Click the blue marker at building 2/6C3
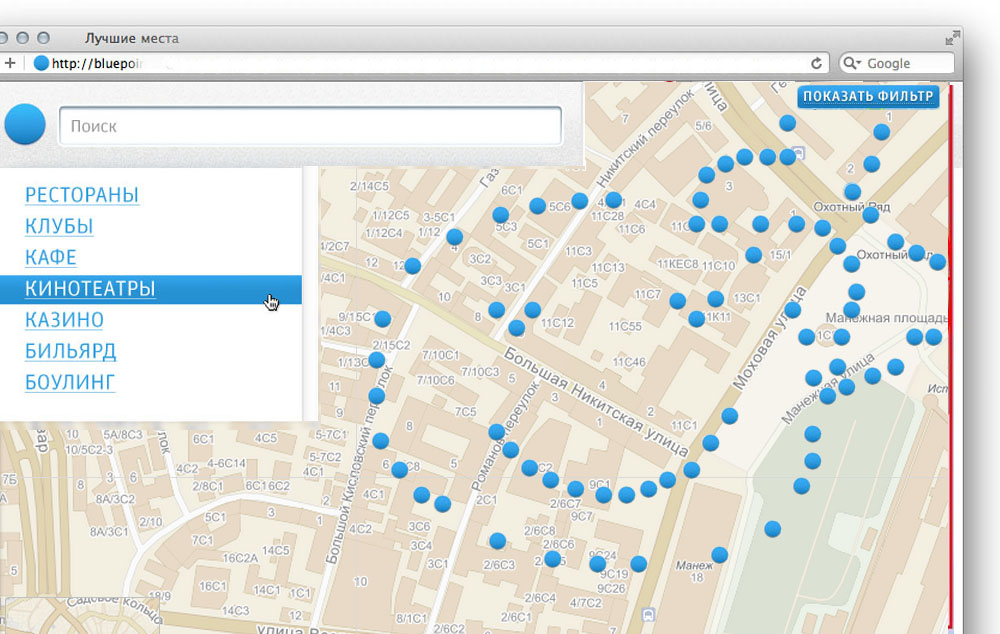This screenshot has height=634, width=1000. 497,541
